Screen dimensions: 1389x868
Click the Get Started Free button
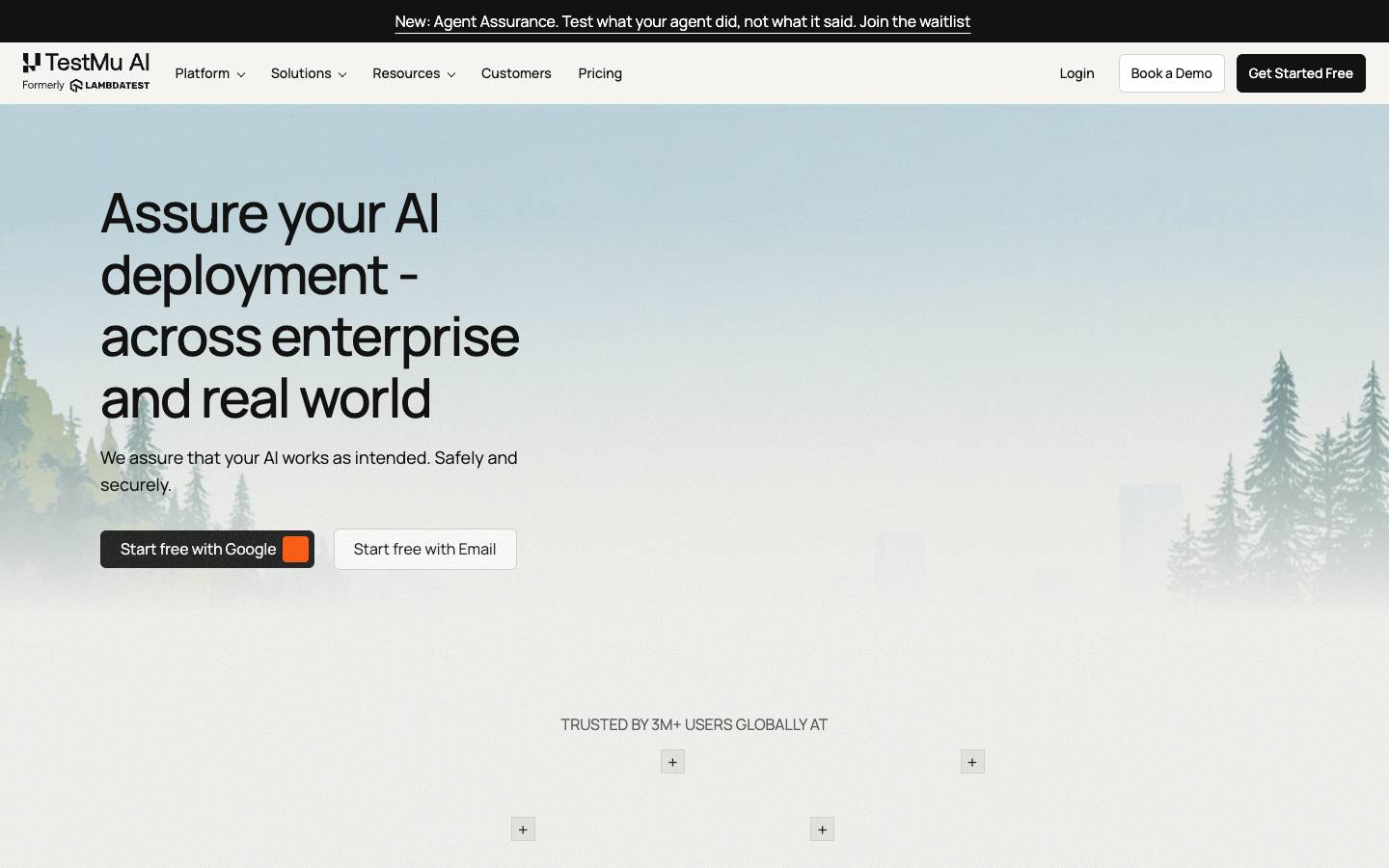pos(1300,73)
